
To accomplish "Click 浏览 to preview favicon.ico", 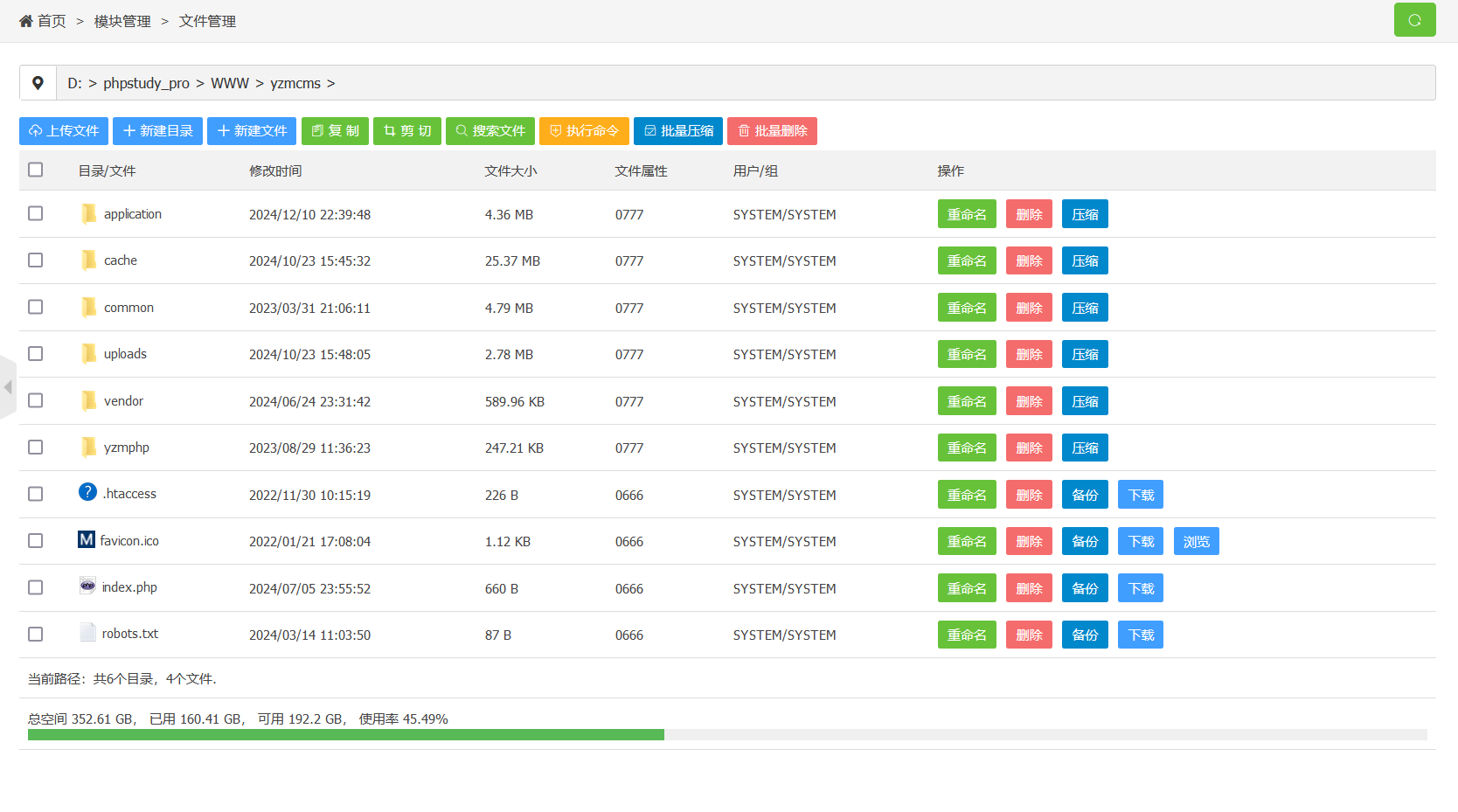I will click(x=1196, y=542).
